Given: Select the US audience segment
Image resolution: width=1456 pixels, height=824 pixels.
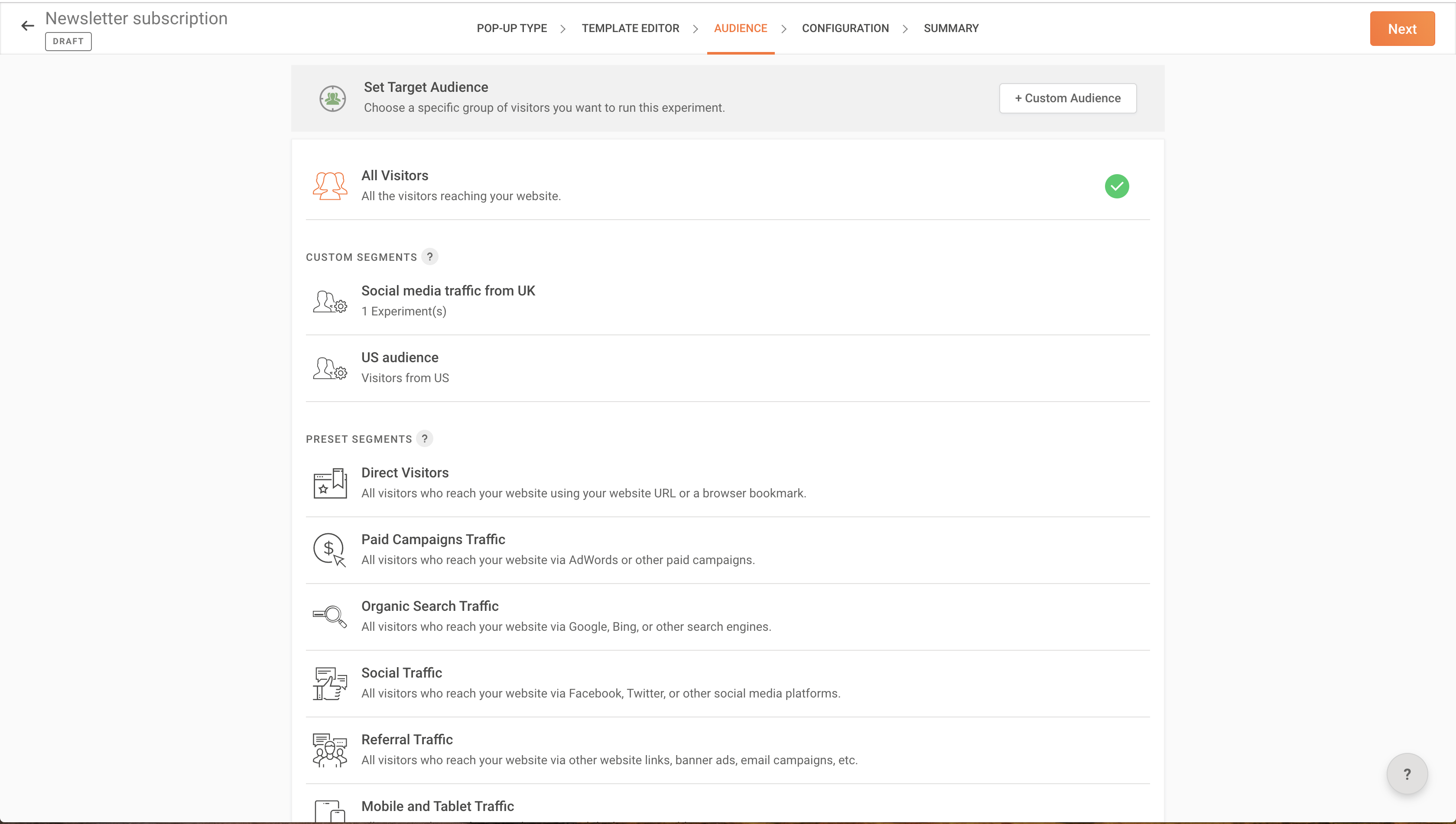Looking at the screenshot, I should click(x=400, y=358).
